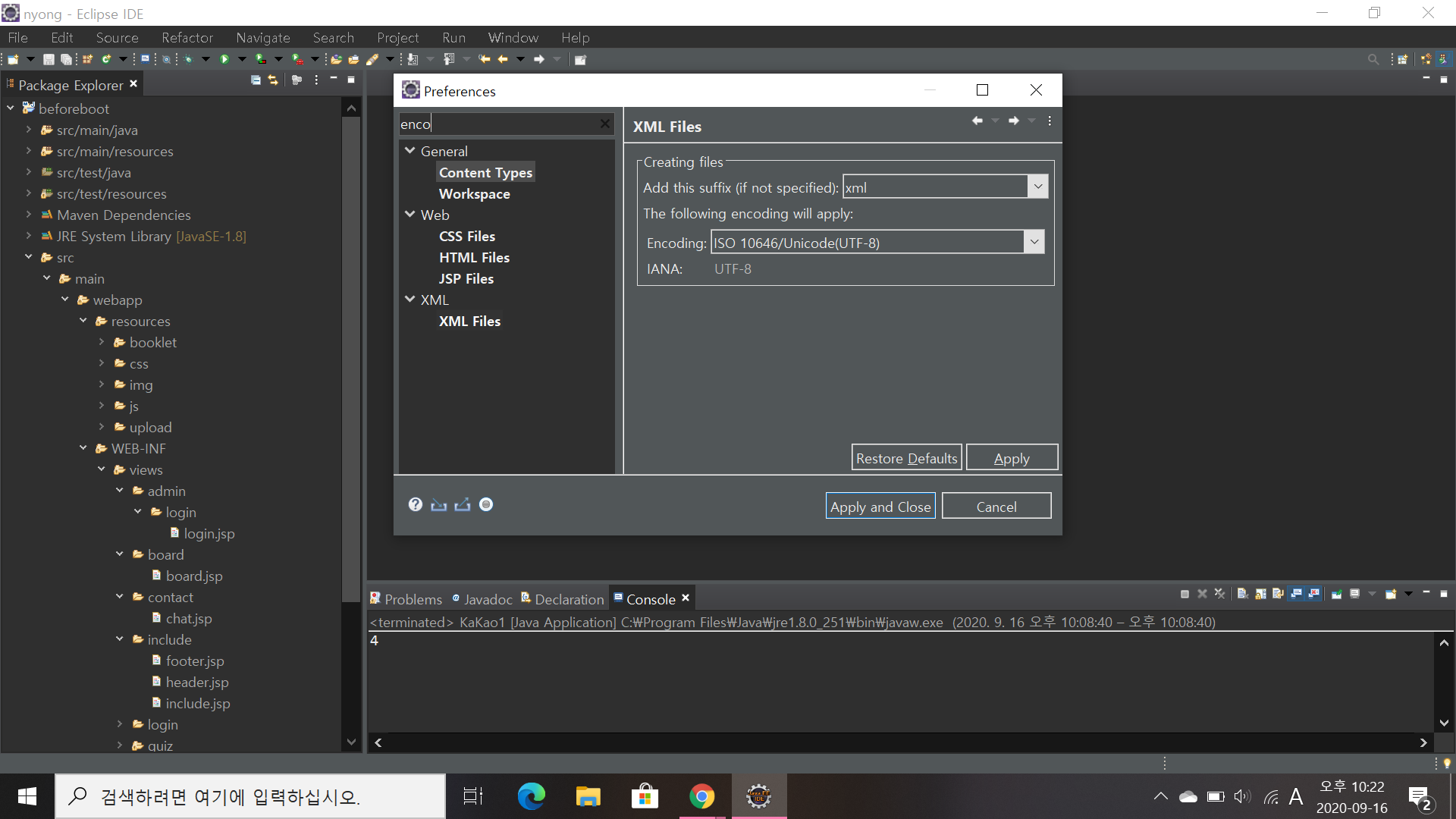Click the help question mark icon in Preferences
The height and width of the screenshot is (819, 1456).
(415, 505)
